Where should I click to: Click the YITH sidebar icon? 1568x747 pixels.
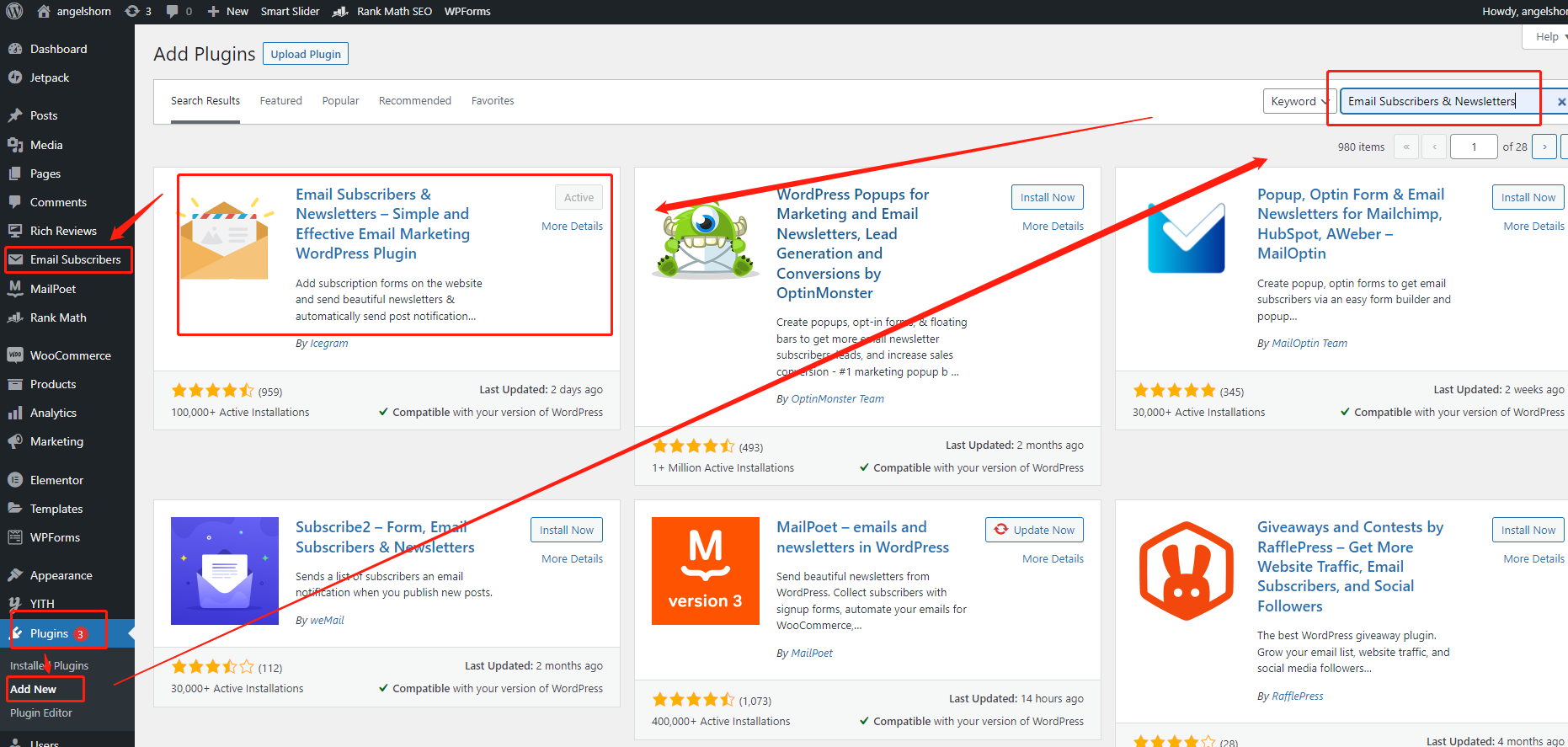click(15, 604)
